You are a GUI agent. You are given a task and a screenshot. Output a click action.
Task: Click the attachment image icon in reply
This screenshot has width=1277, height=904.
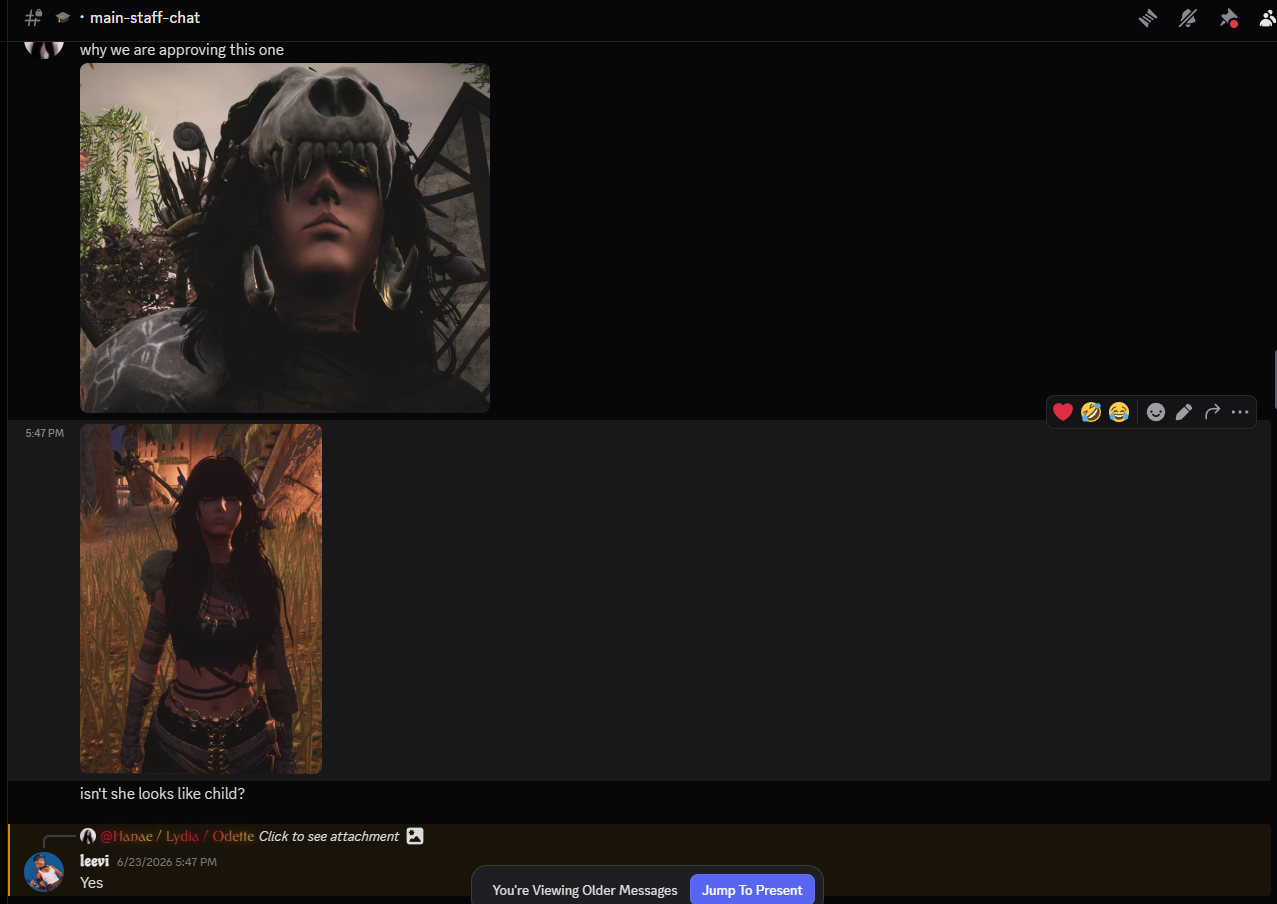coord(415,836)
